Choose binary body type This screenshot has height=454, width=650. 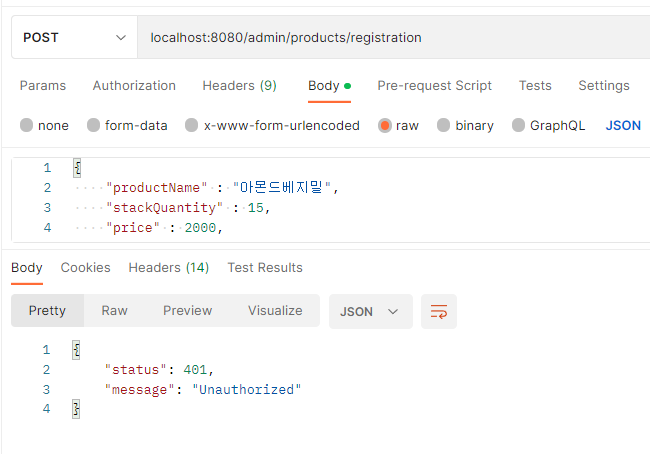(465, 125)
